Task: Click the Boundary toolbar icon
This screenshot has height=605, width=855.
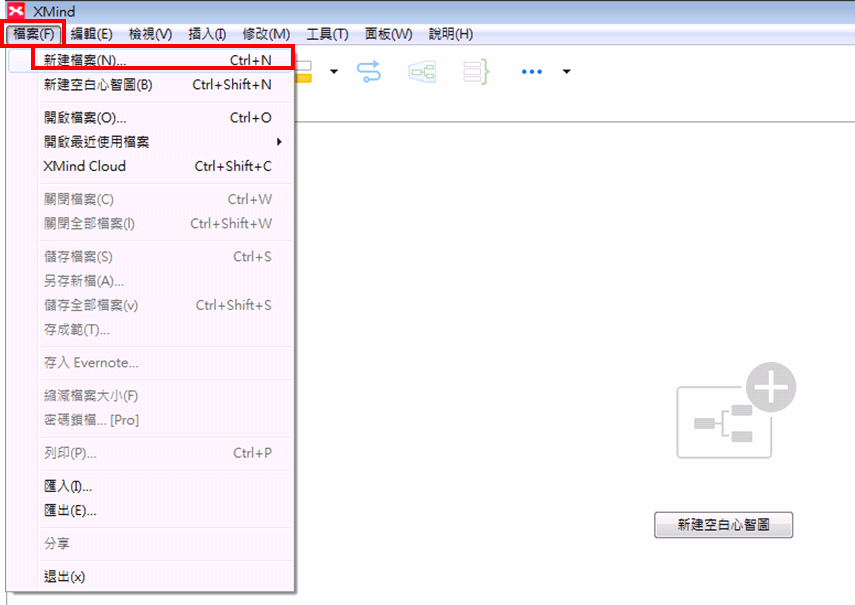Action: (x=422, y=72)
